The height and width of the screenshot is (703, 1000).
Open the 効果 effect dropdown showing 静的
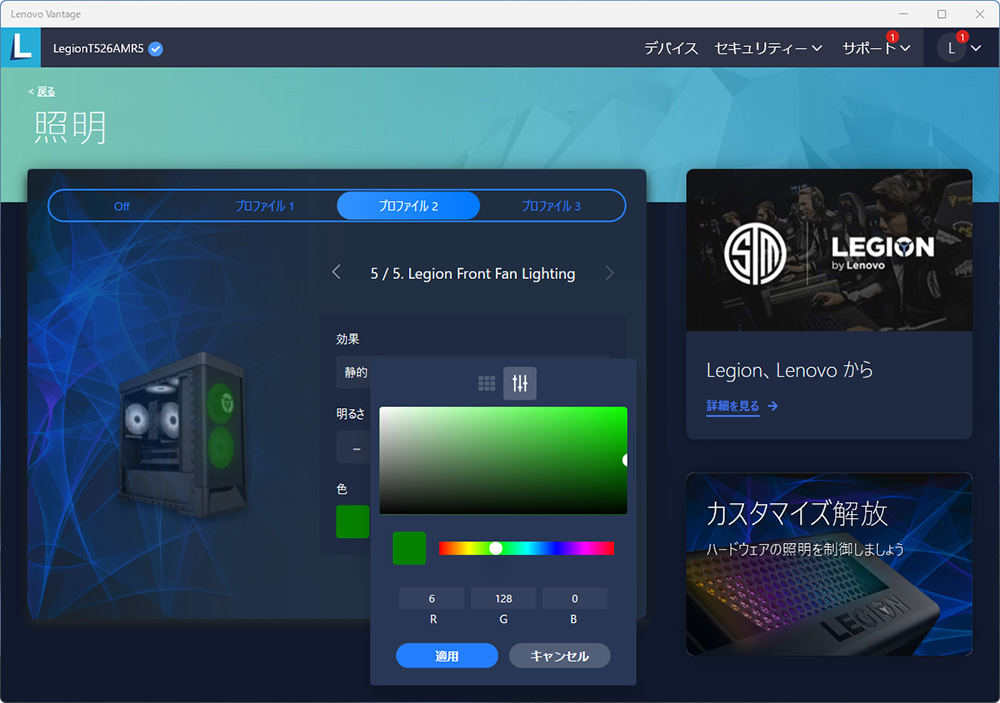(x=354, y=372)
